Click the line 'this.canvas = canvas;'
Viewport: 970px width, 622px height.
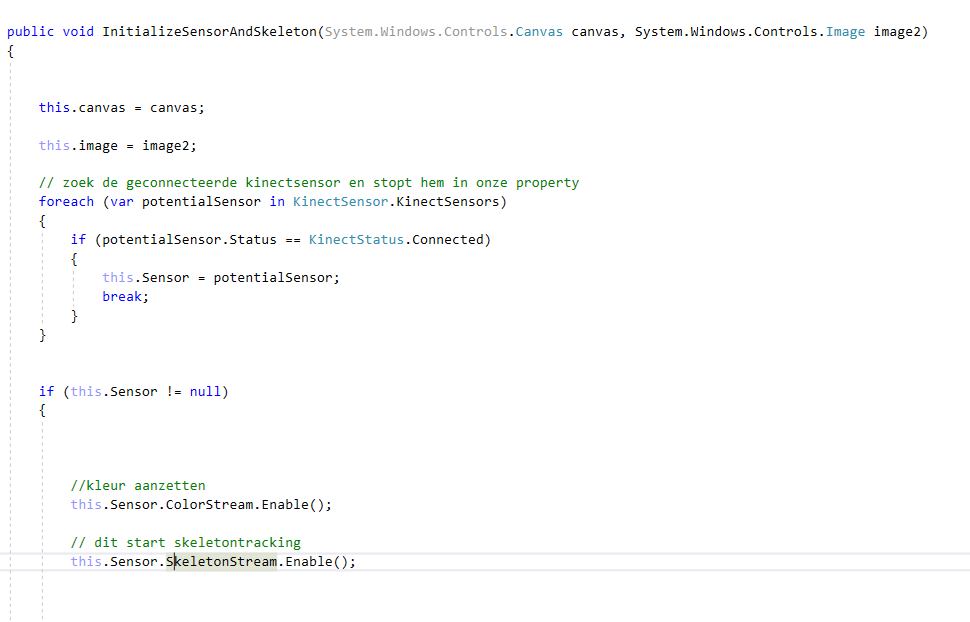[x=121, y=108]
